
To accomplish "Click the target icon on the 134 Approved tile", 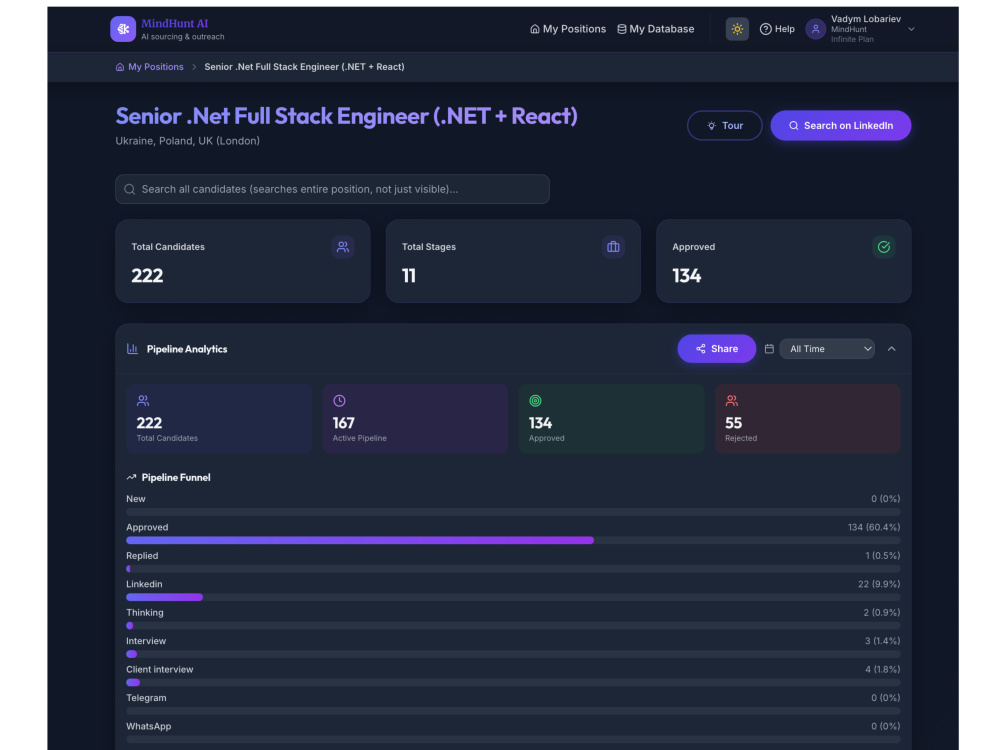I will 535,401.
